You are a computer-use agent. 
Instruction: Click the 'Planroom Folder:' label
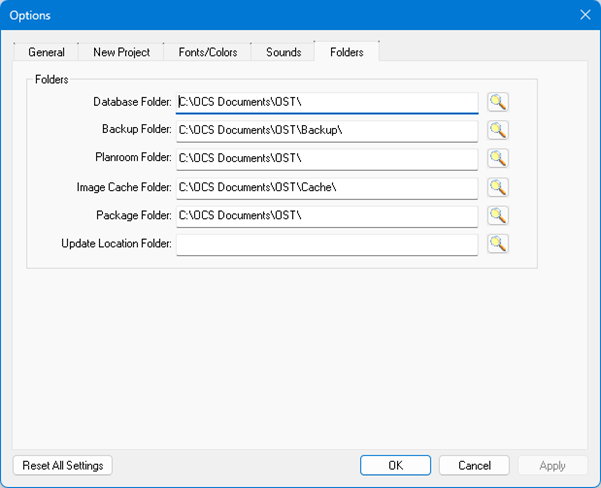(133, 158)
